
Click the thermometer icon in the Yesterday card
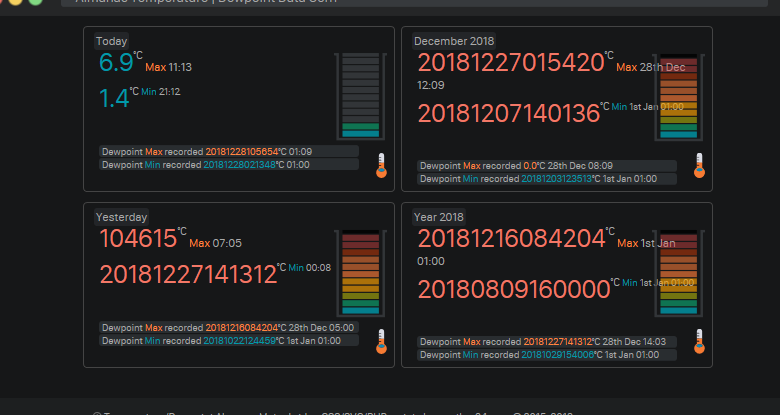tap(382, 341)
